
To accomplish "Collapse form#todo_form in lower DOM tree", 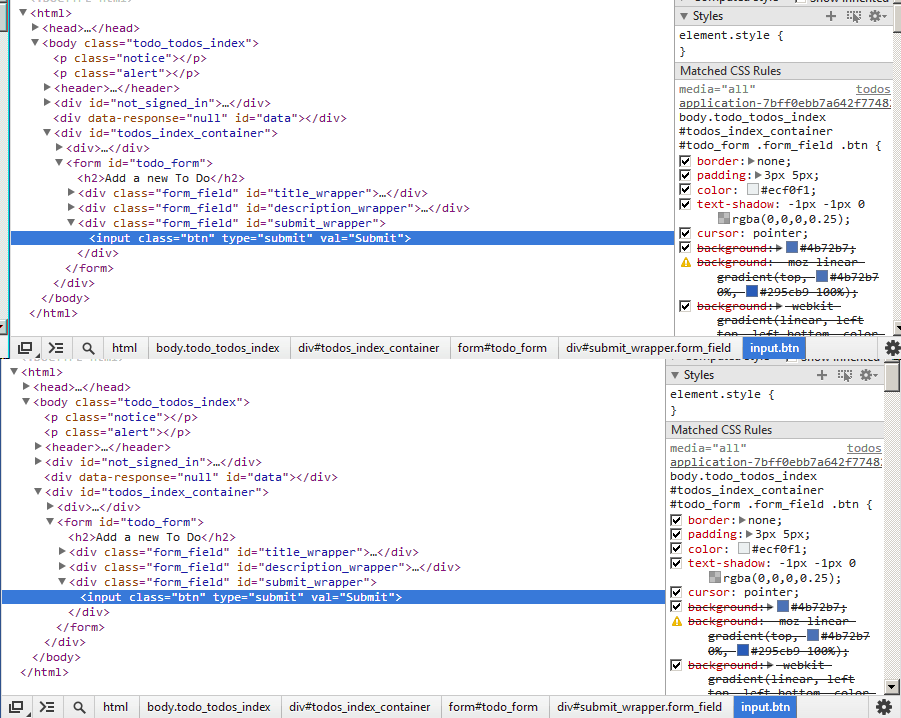I will 50,522.
